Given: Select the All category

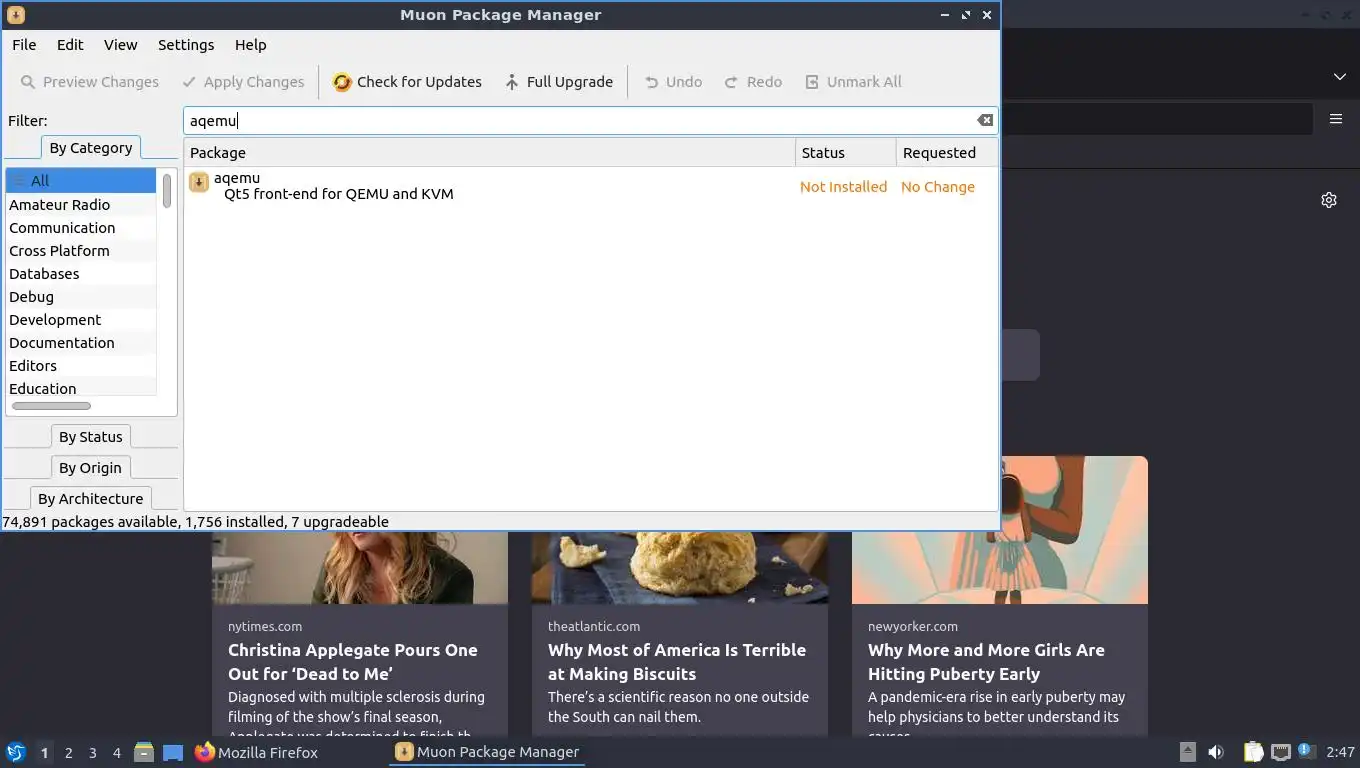Looking at the screenshot, I should [81, 181].
